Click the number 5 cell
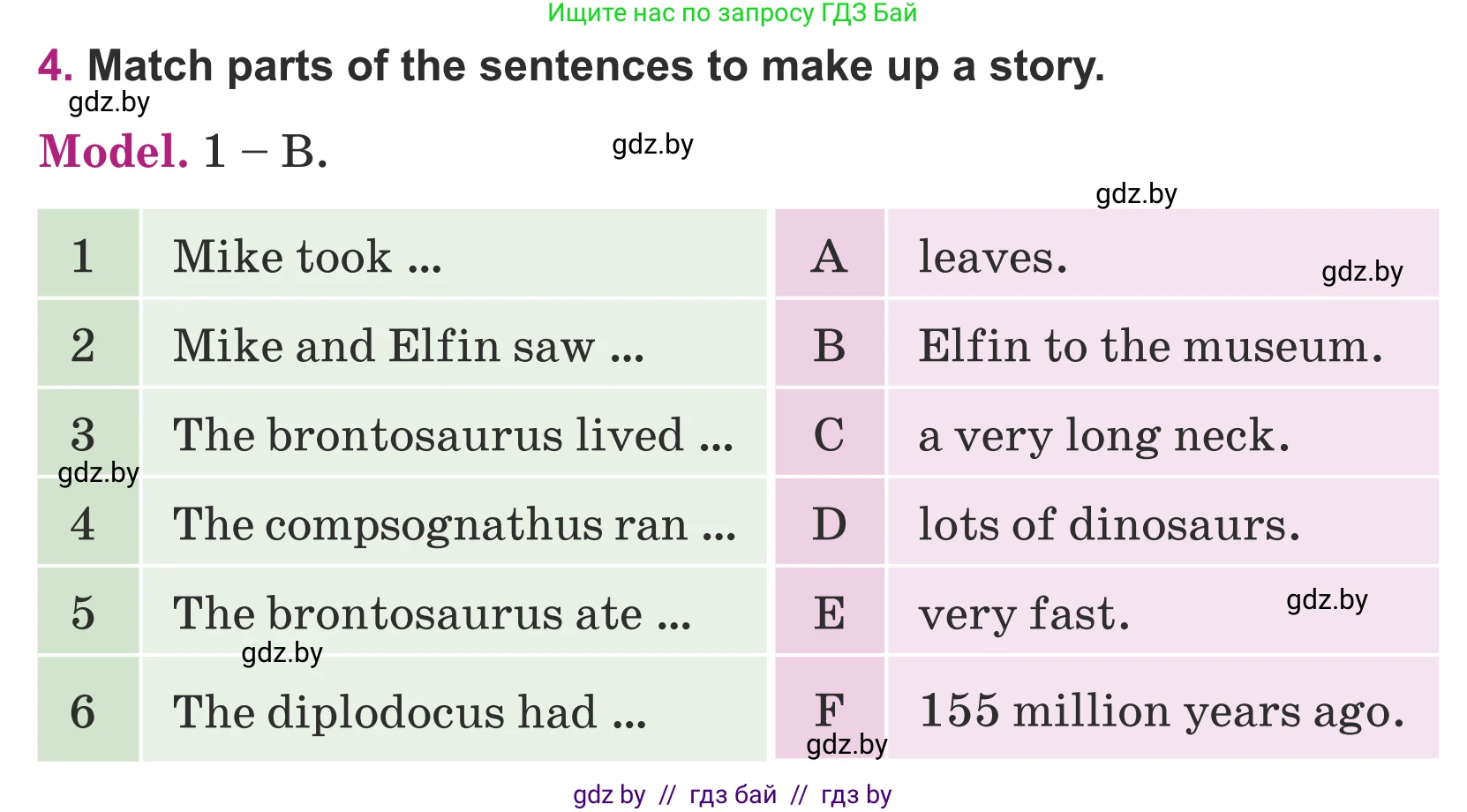The width and height of the screenshot is (1467, 812). [x=84, y=613]
